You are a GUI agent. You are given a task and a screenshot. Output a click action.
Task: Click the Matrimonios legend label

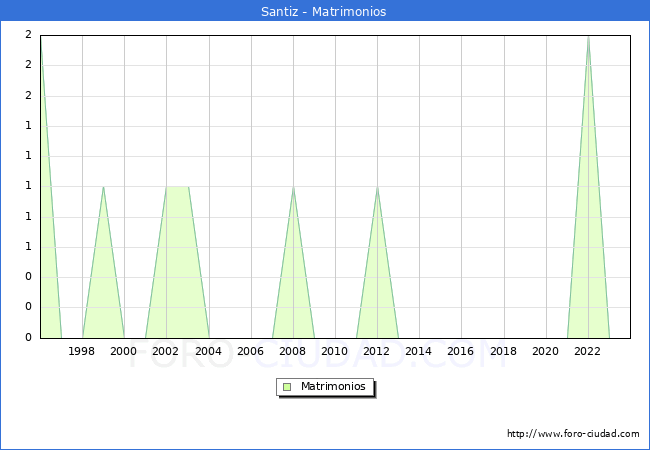point(333,386)
